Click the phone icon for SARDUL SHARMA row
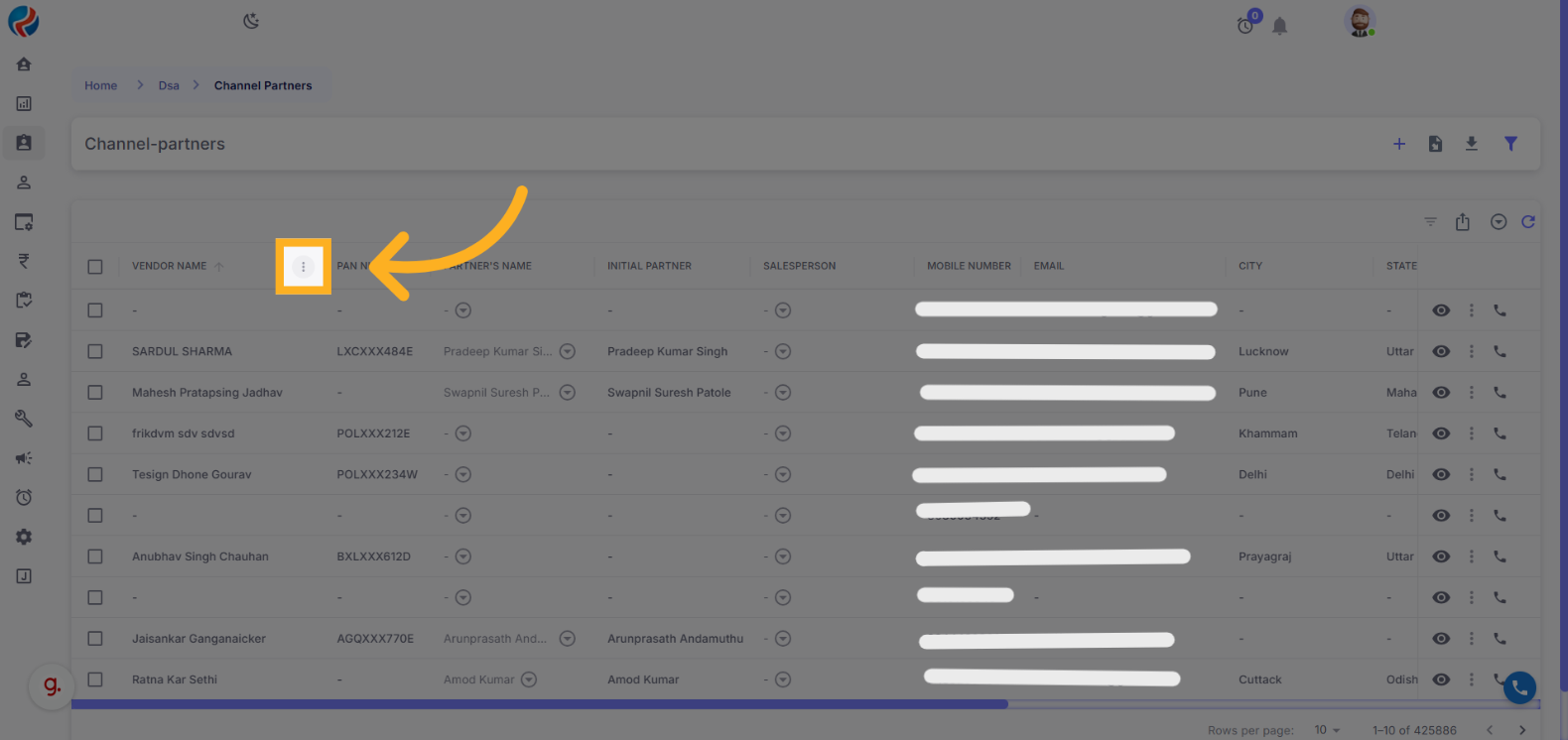 coord(1500,351)
